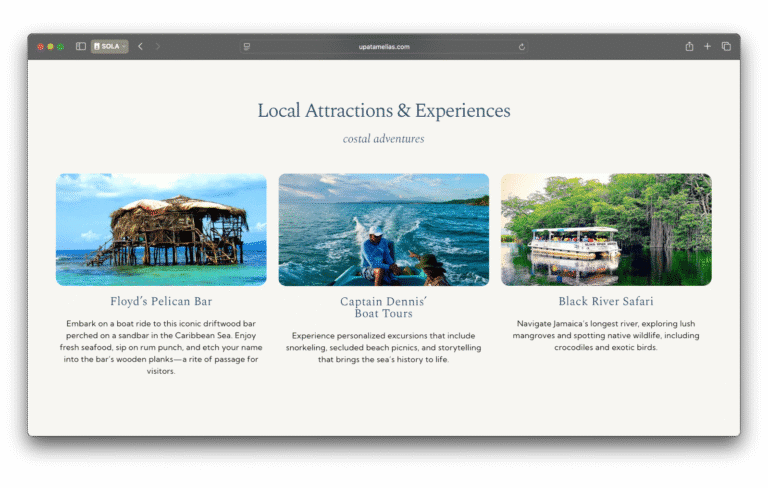Open a new tab with plus icon
The height and width of the screenshot is (488, 768).
pyautogui.click(x=707, y=46)
